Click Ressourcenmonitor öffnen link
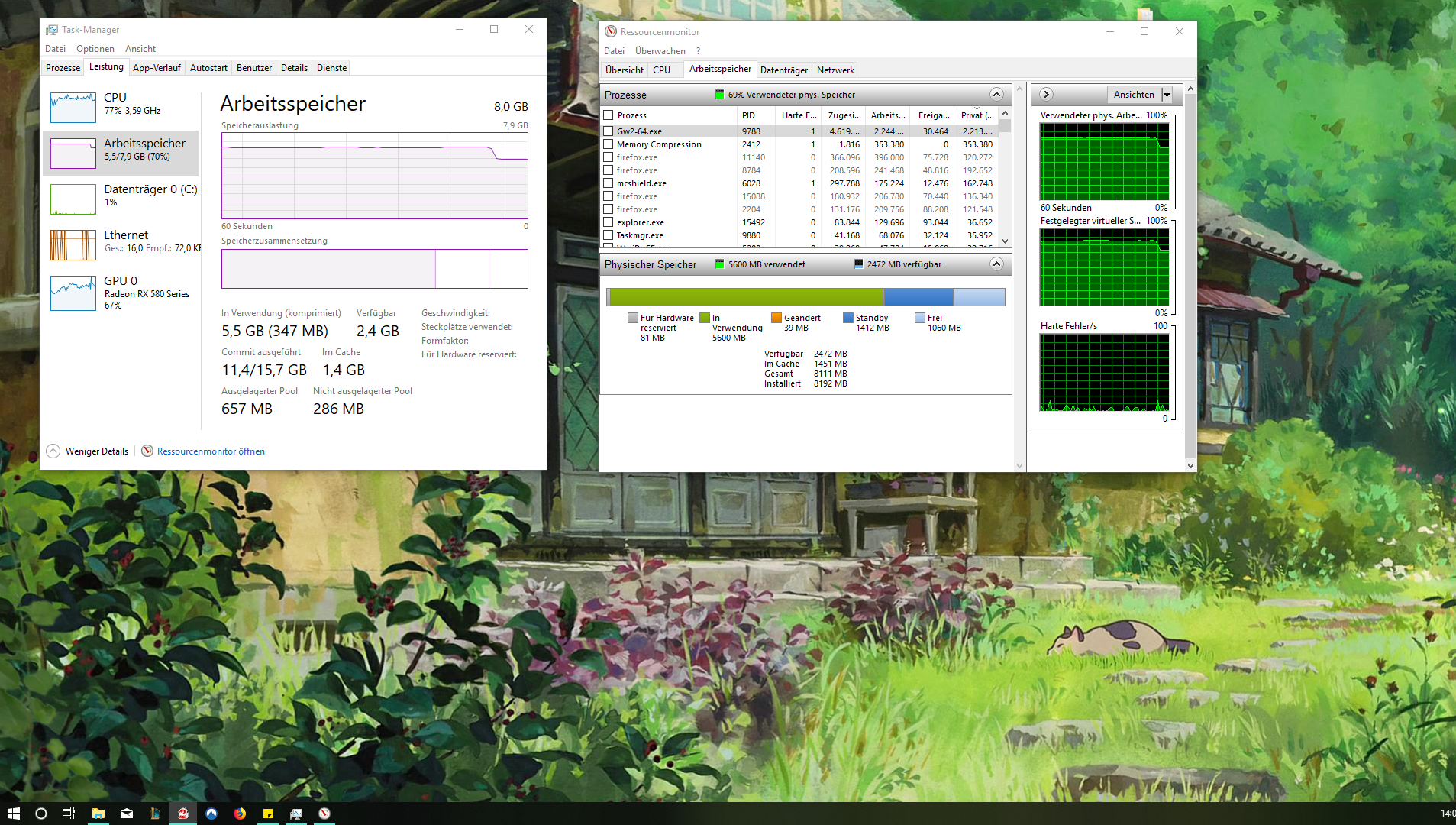1456x825 pixels. (211, 451)
